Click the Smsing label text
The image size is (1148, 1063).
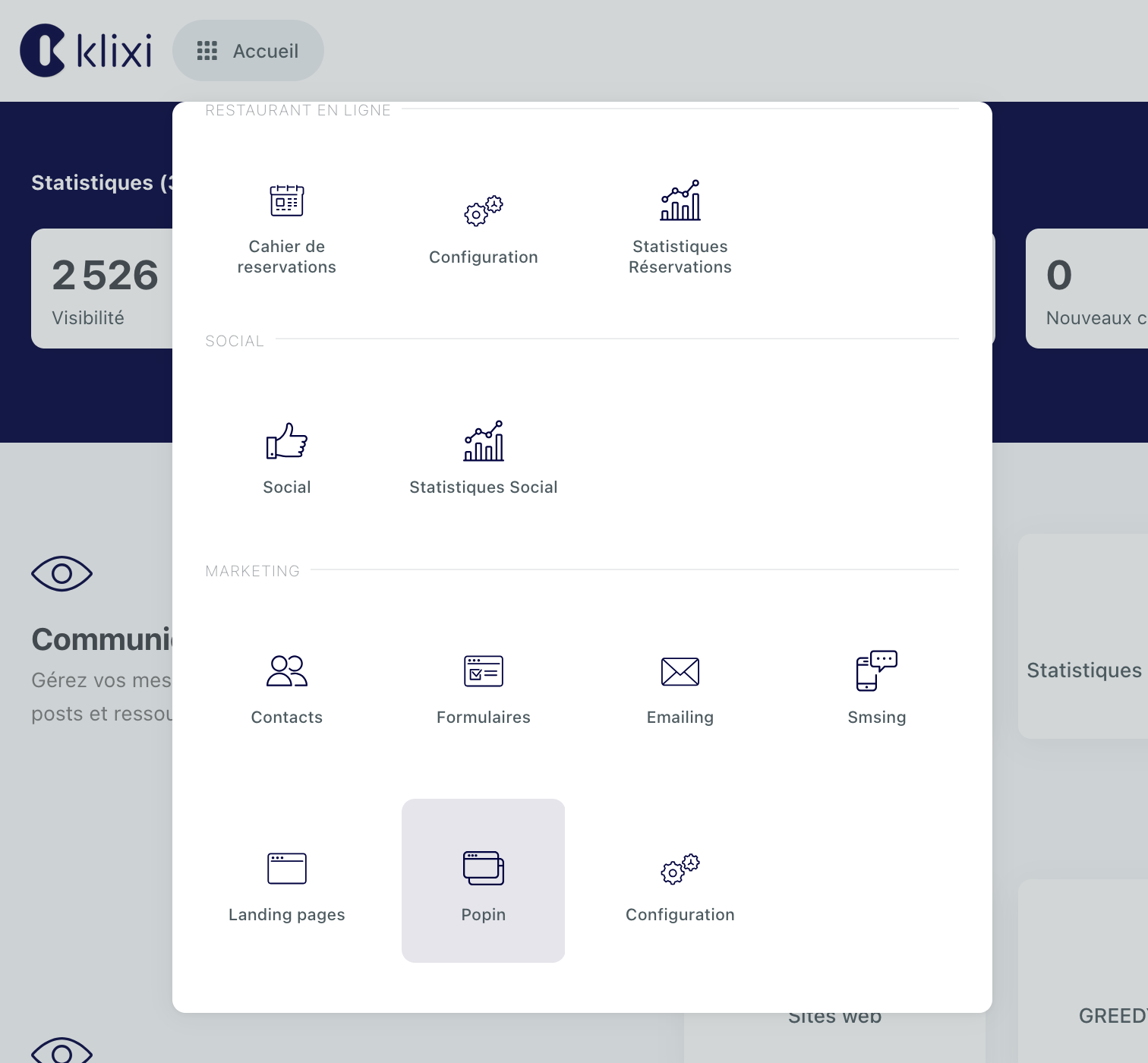(877, 718)
